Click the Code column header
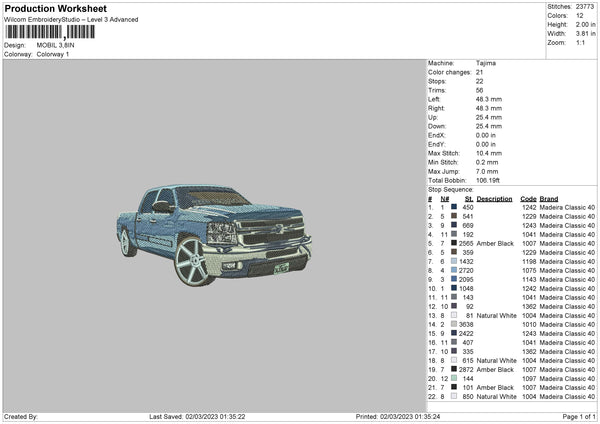Image resolution: width=600 pixels, height=424 pixels. pyautogui.click(x=528, y=198)
